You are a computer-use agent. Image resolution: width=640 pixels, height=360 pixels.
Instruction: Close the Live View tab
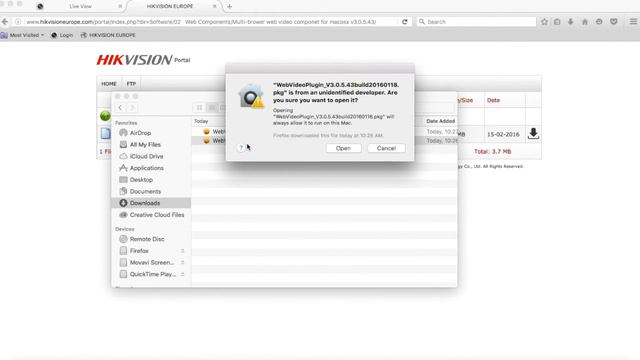click(x=120, y=6)
